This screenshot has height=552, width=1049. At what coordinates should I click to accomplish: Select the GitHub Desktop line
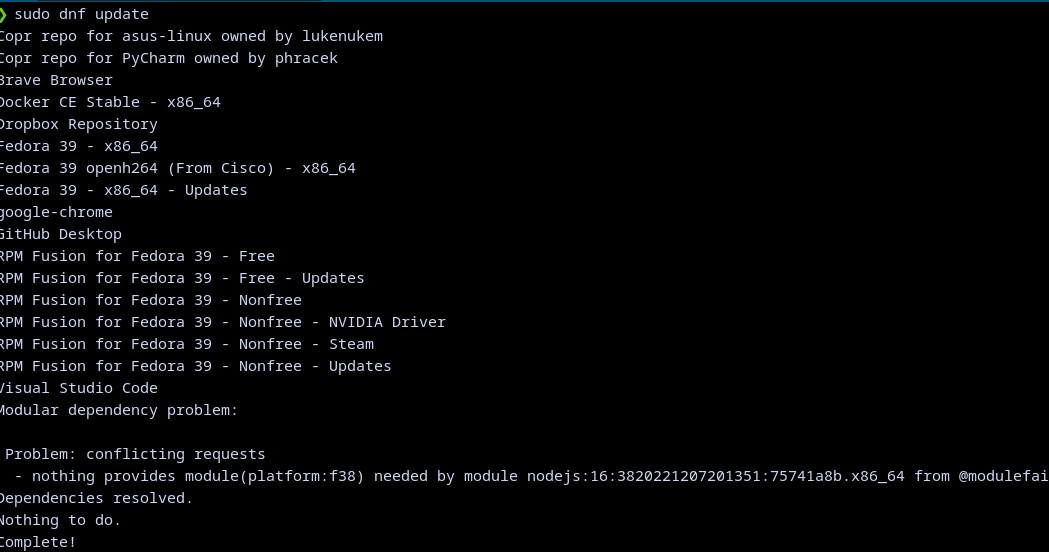point(60,234)
